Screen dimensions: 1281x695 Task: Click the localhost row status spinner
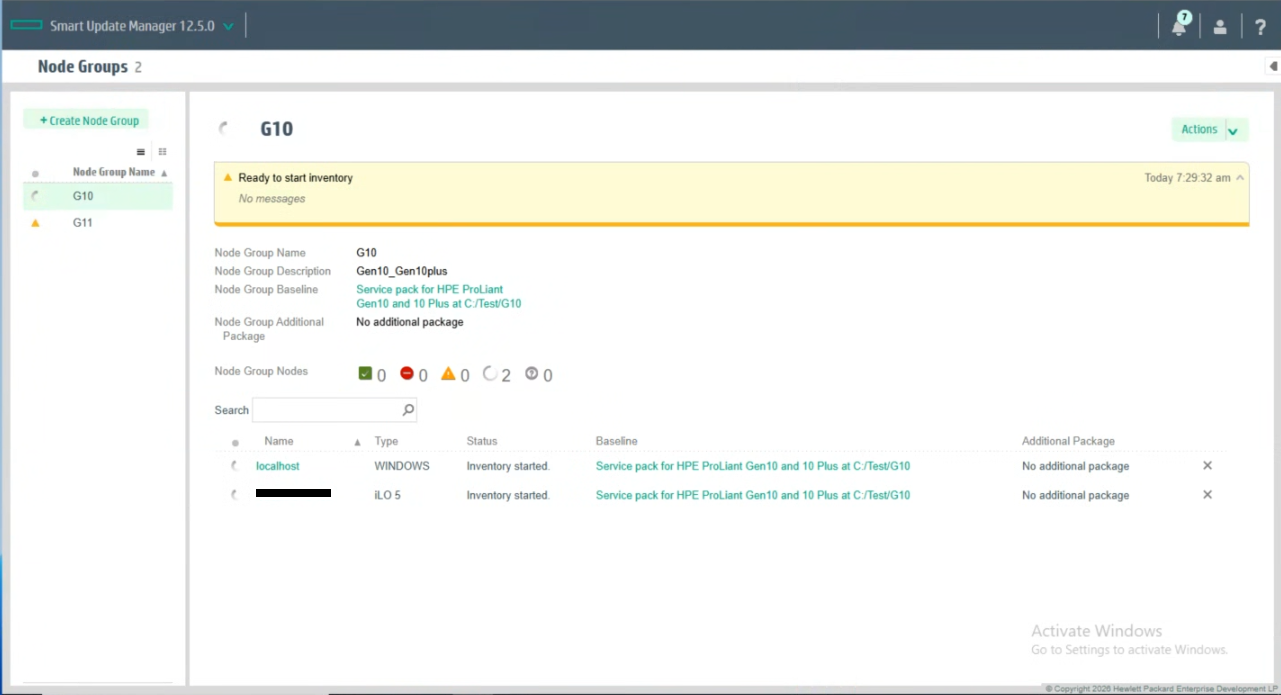[x=235, y=466]
